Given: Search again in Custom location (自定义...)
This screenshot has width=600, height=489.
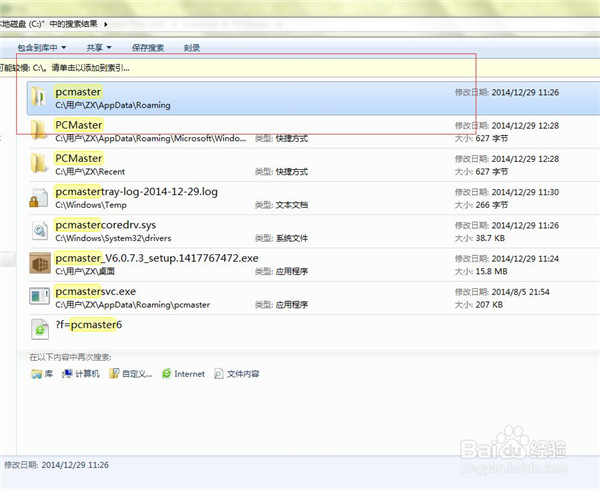Looking at the screenshot, I should [131, 374].
